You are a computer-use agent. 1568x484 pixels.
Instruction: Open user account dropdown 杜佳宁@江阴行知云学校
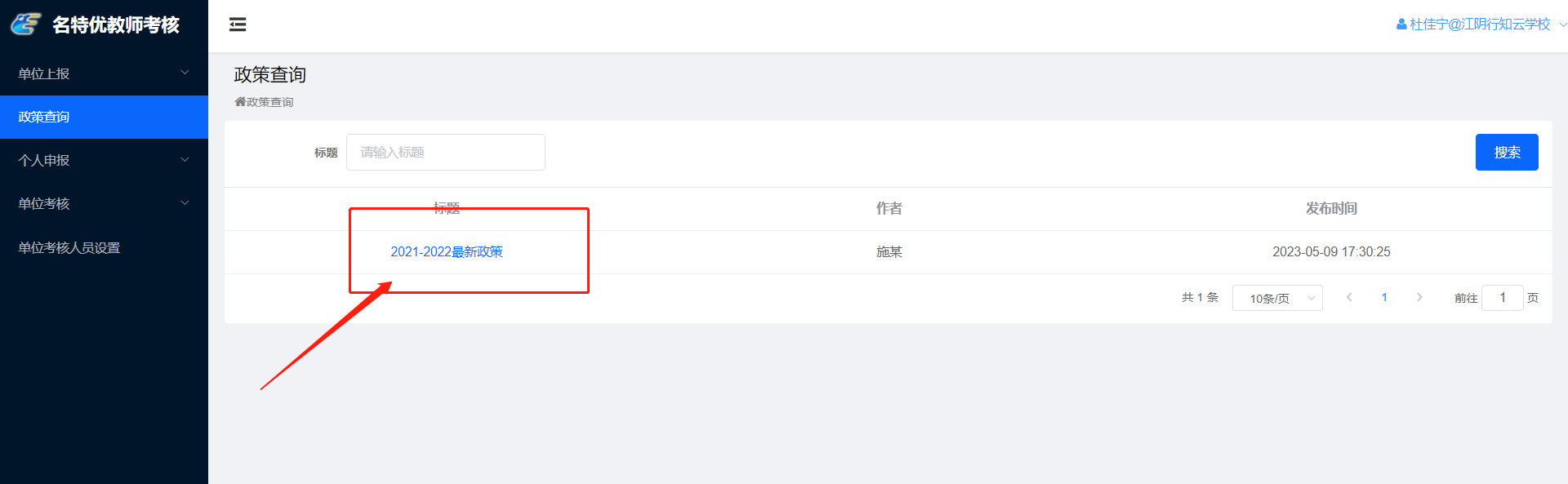(x=1480, y=24)
